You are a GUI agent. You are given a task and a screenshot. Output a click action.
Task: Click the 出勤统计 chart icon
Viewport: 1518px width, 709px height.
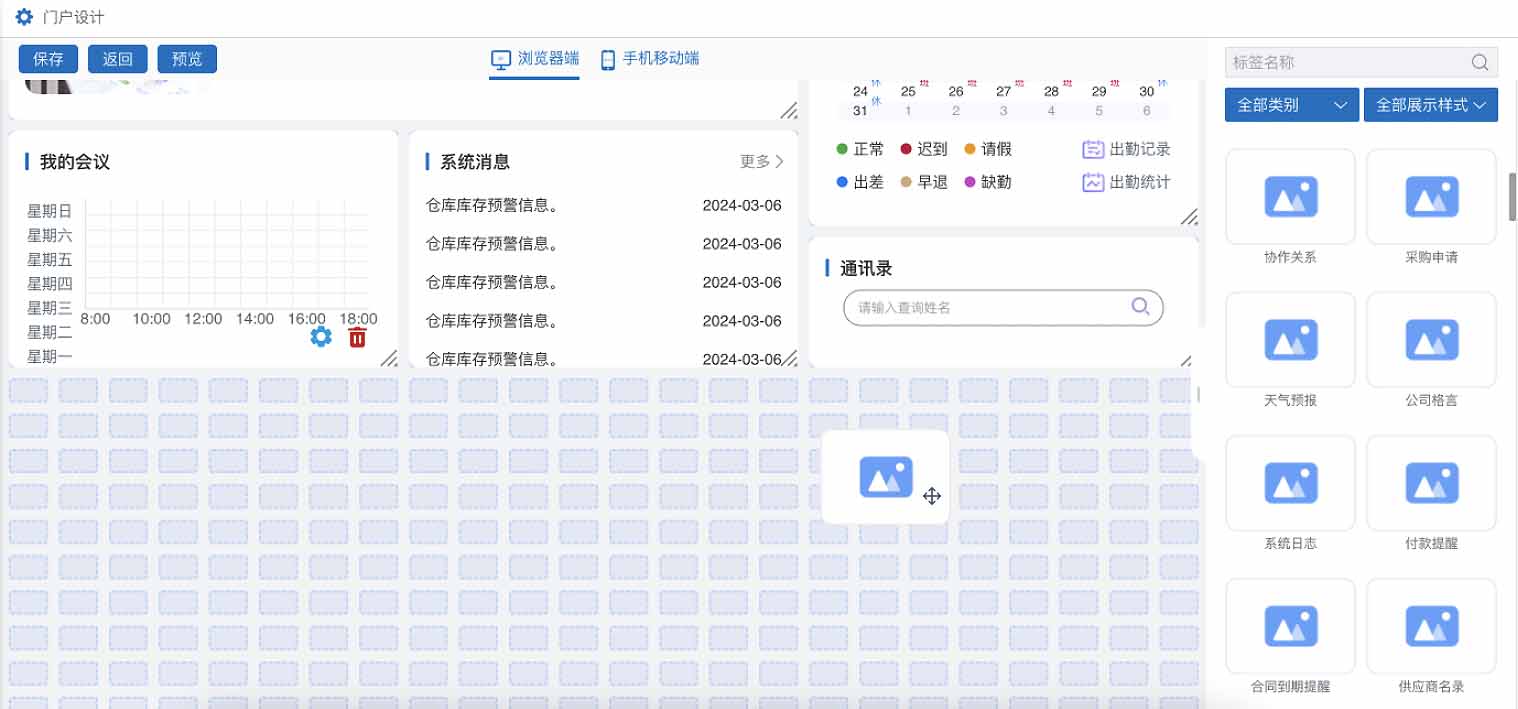(1092, 182)
